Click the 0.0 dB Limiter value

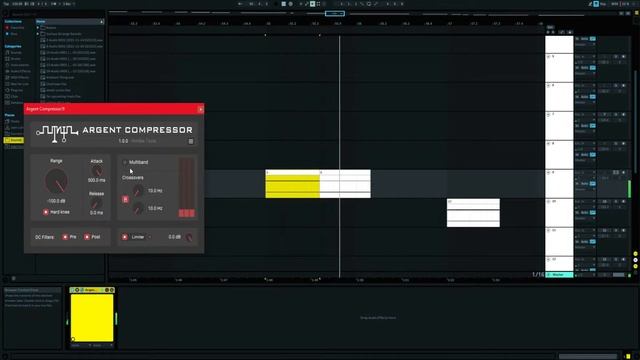pos(174,237)
